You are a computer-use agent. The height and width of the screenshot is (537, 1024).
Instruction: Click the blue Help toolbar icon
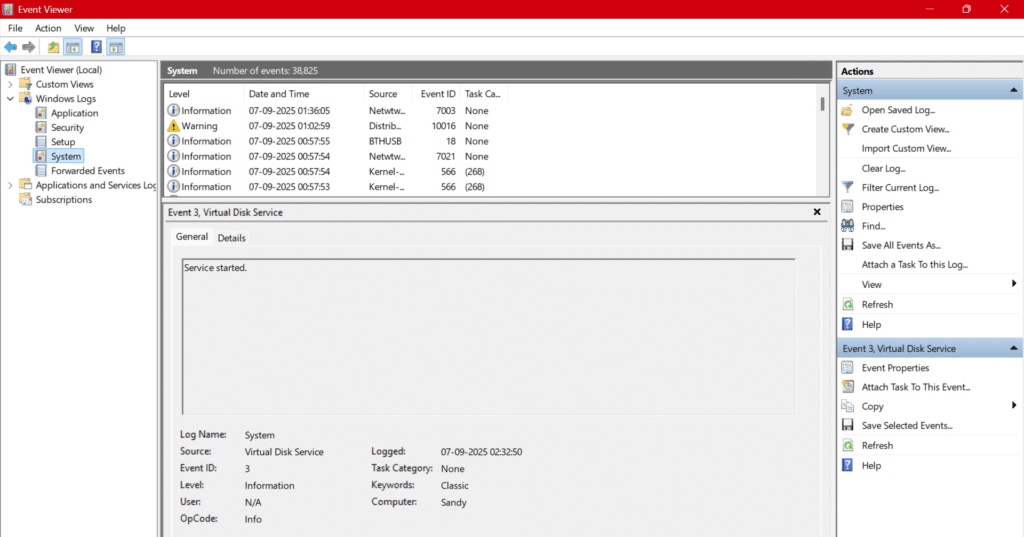coord(96,47)
